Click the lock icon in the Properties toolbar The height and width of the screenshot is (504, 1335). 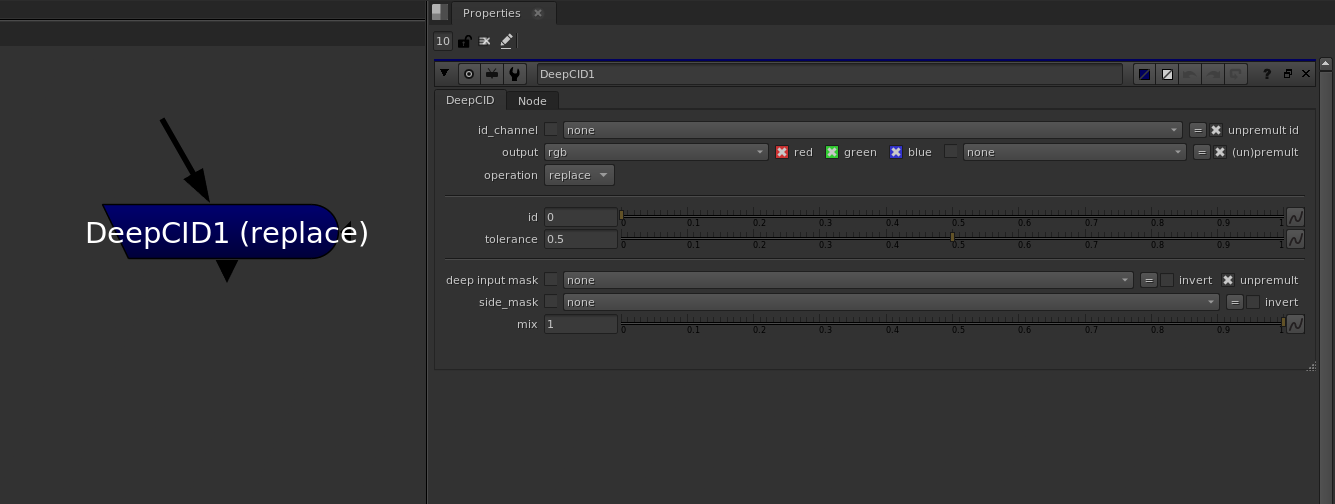(464, 41)
